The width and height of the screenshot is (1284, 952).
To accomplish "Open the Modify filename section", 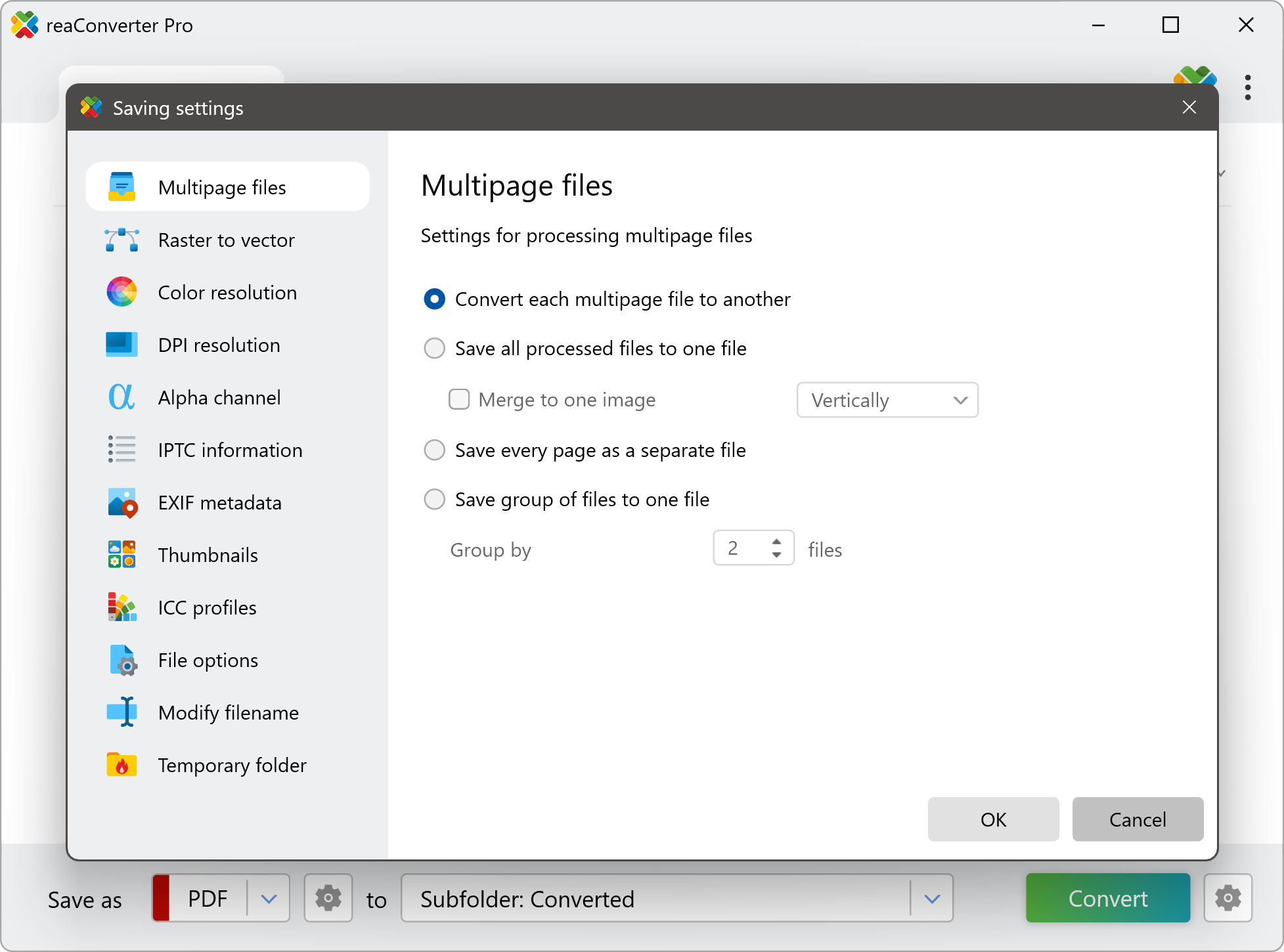I will point(228,712).
